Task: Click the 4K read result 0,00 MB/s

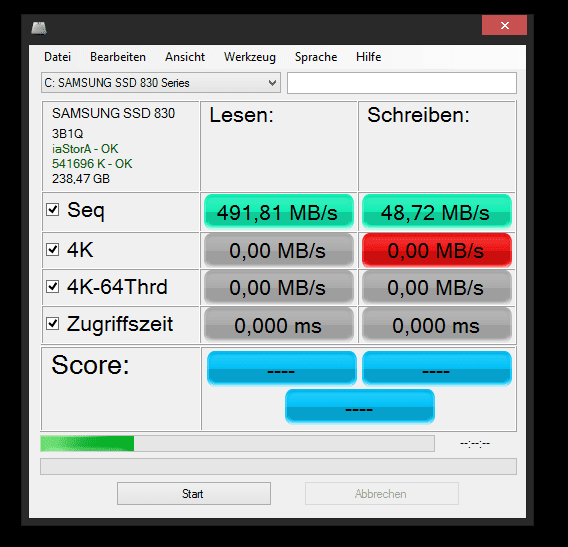Action: [x=279, y=250]
